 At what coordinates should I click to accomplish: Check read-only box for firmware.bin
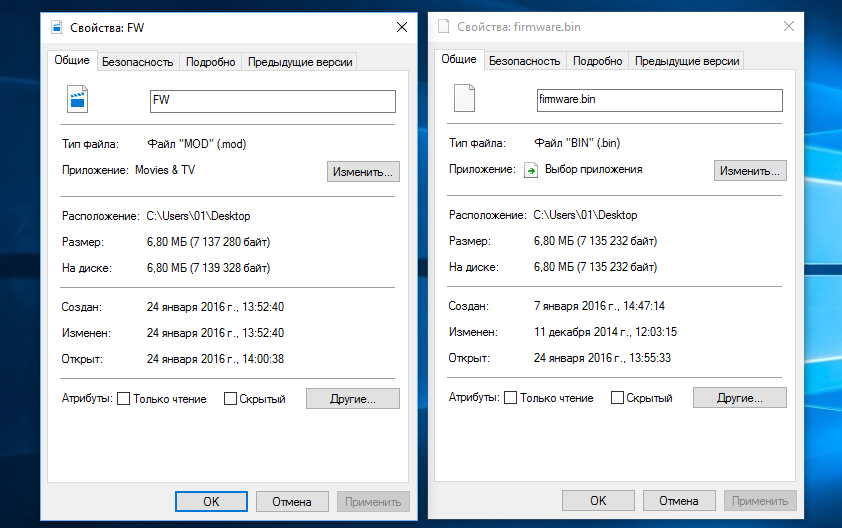tap(511, 398)
